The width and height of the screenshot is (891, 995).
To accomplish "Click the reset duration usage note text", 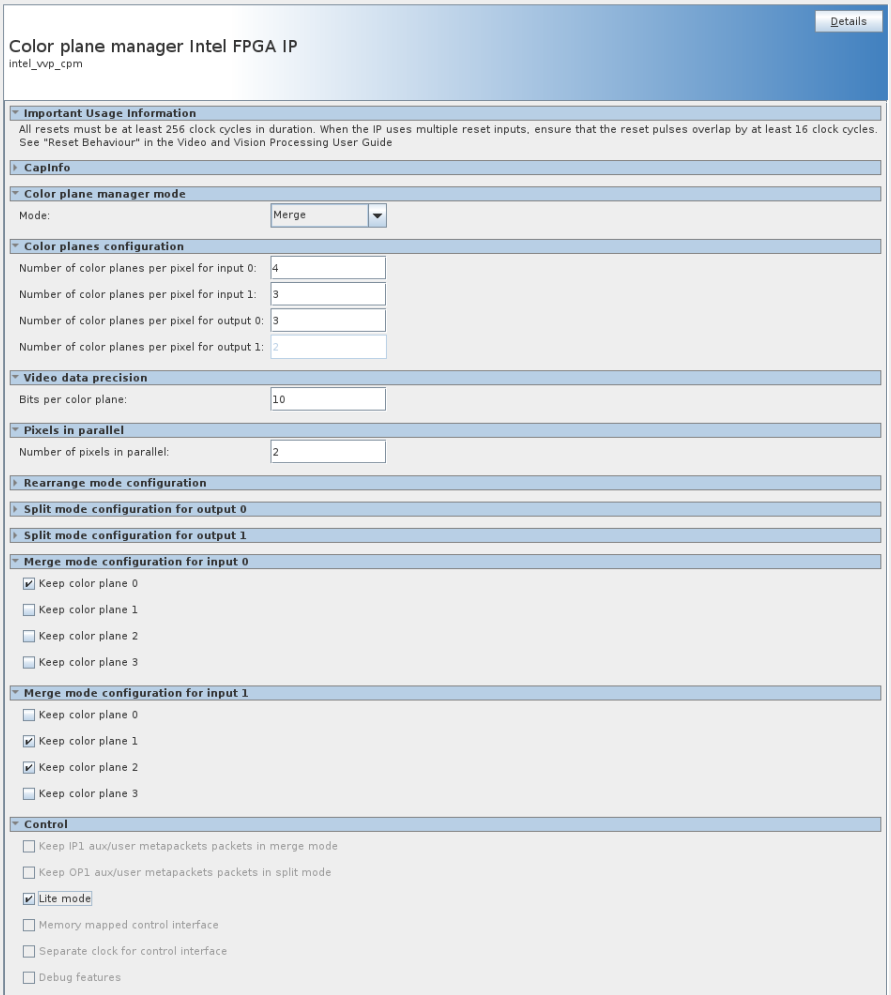I will coord(448,136).
